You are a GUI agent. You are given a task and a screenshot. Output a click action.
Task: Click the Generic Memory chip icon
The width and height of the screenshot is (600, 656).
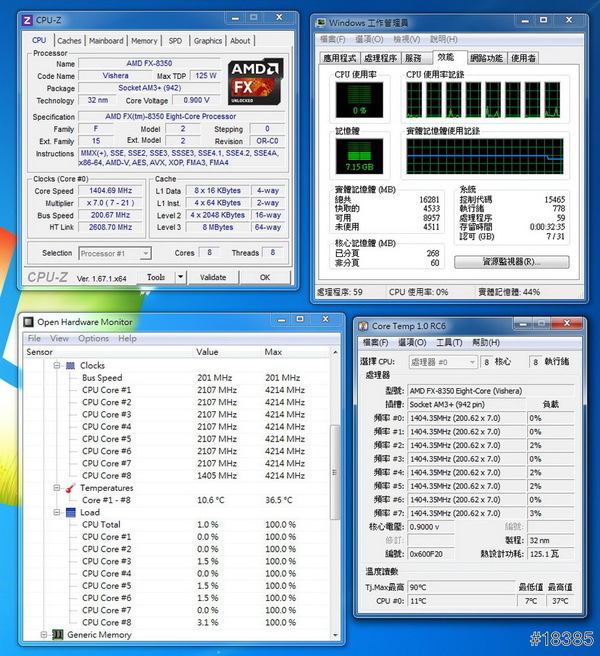coord(57,634)
